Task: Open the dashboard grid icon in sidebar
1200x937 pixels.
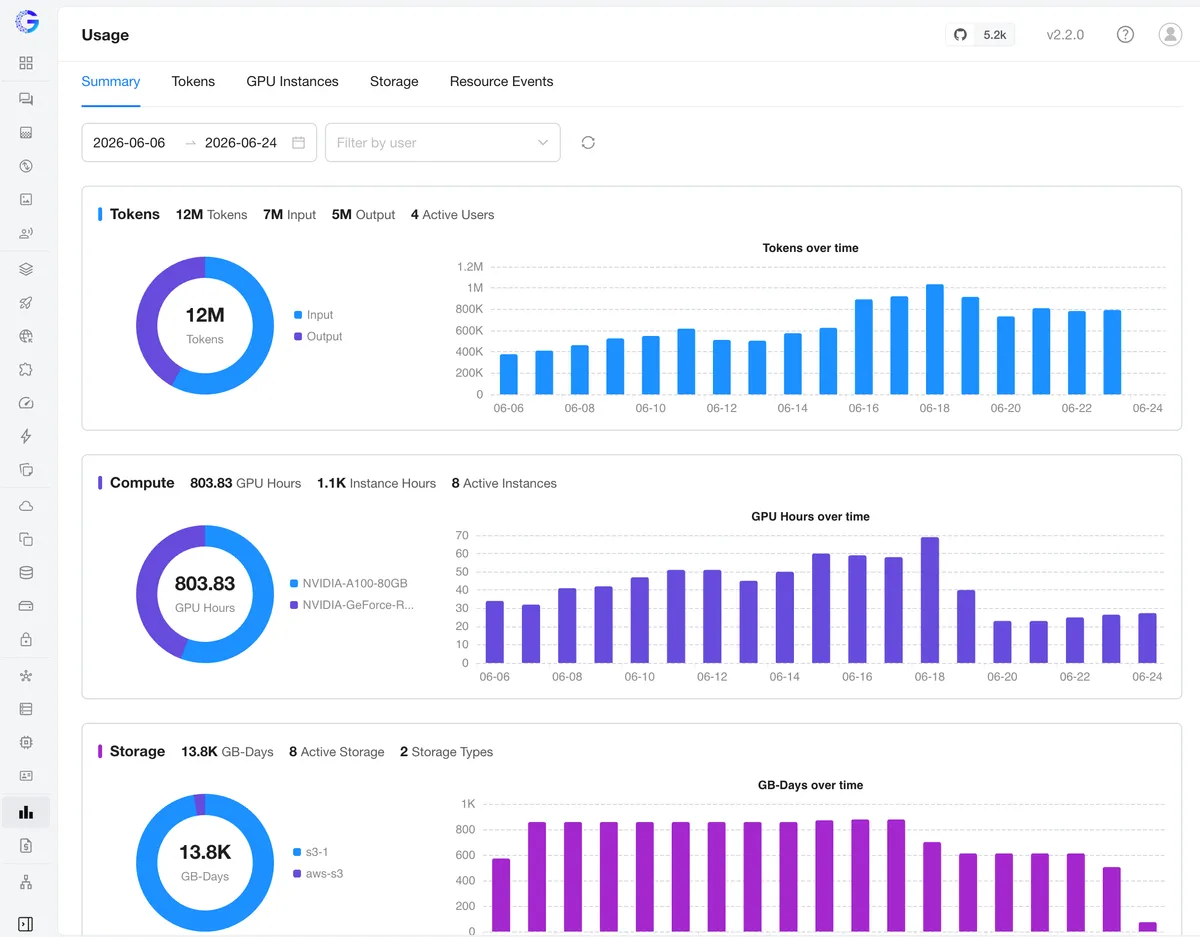Action: 26,63
